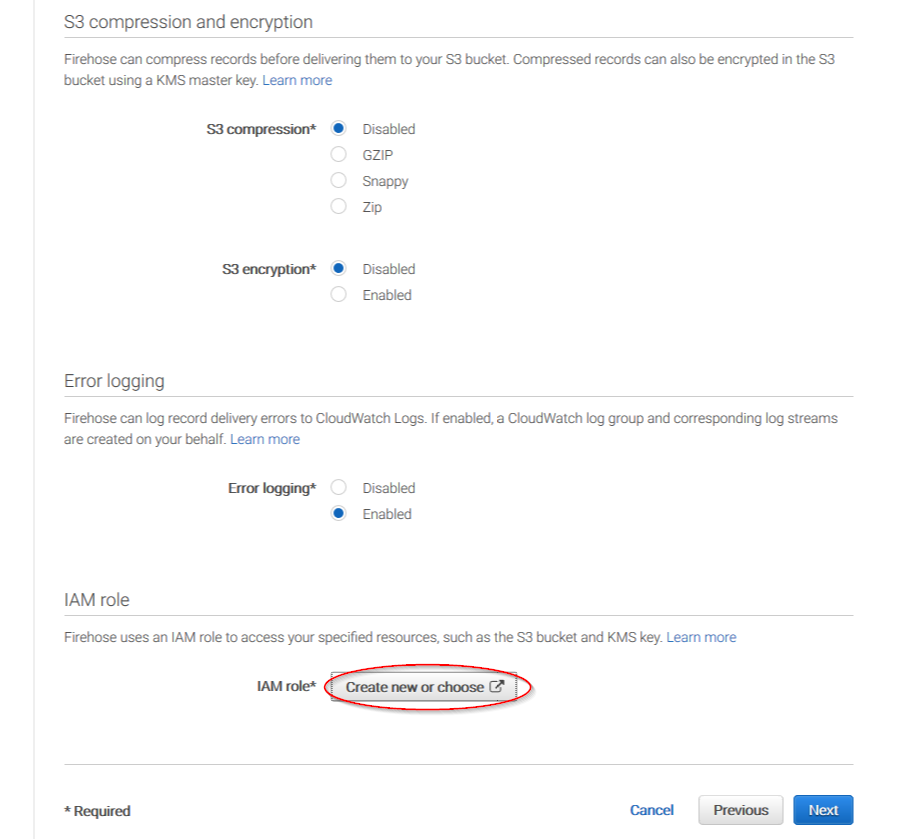910x839 pixels.
Task: Click the Error logging section heading
Action: point(114,381)
